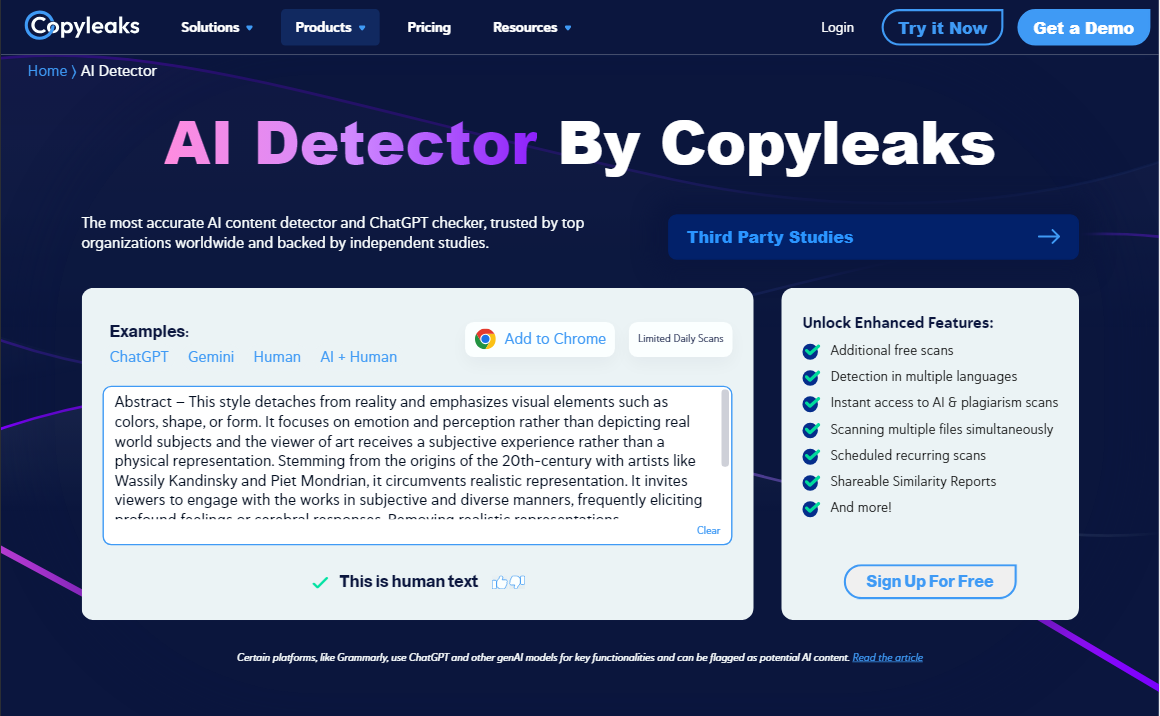This screenshot has width=1160, height=716.
Task: Open the Products dropdown menu
Action: (330, 27)
